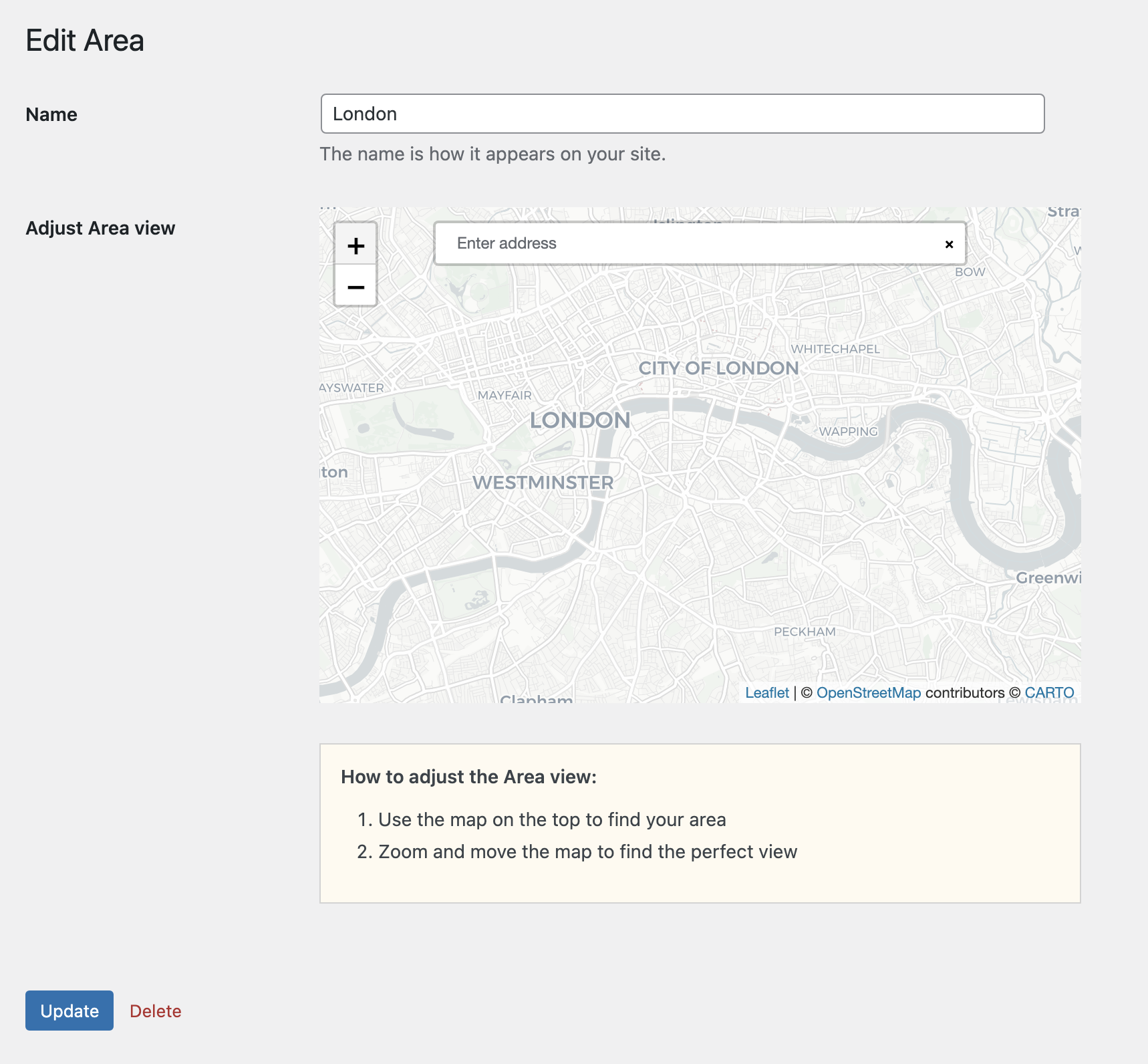Click the PECKHAM map label
Screen dimensions: 1148x1064
click(805, 632)
